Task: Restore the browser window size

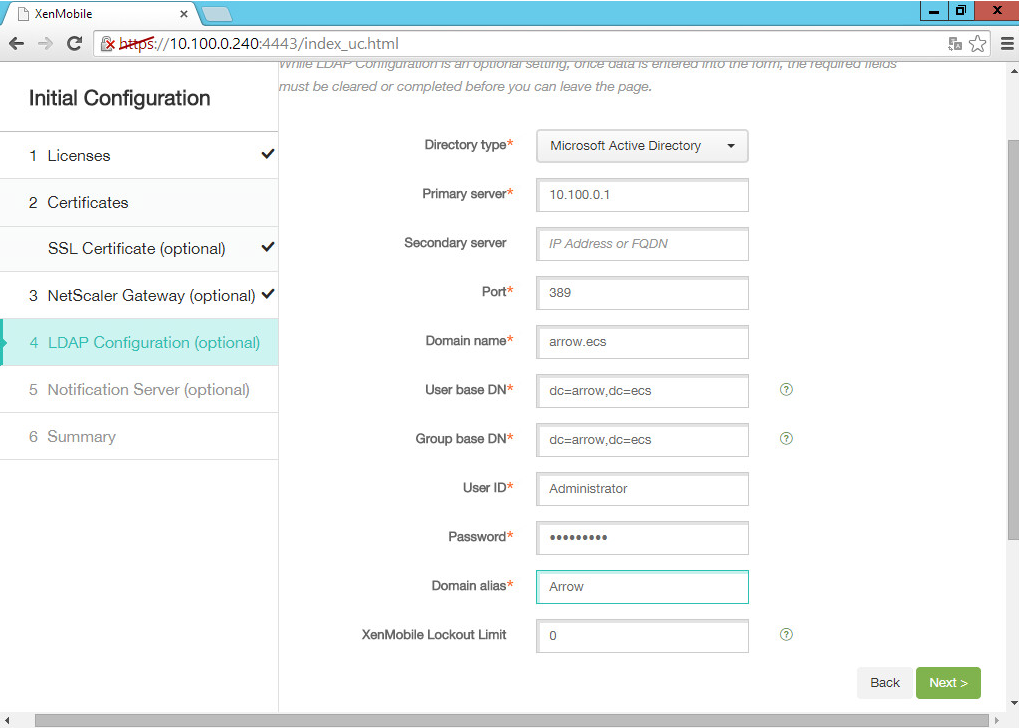Action: [961, 11]
